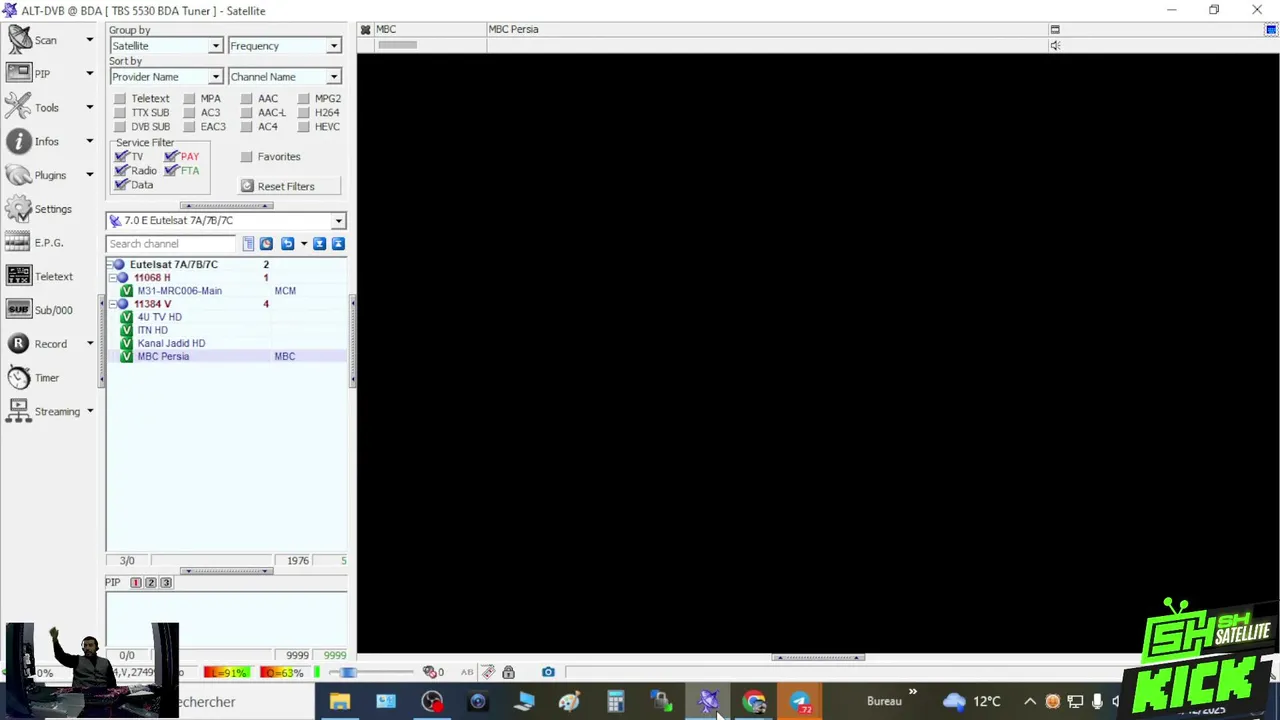Click the expand all channels icon
Screen dimensions: 1280x720
pos(319,244)
